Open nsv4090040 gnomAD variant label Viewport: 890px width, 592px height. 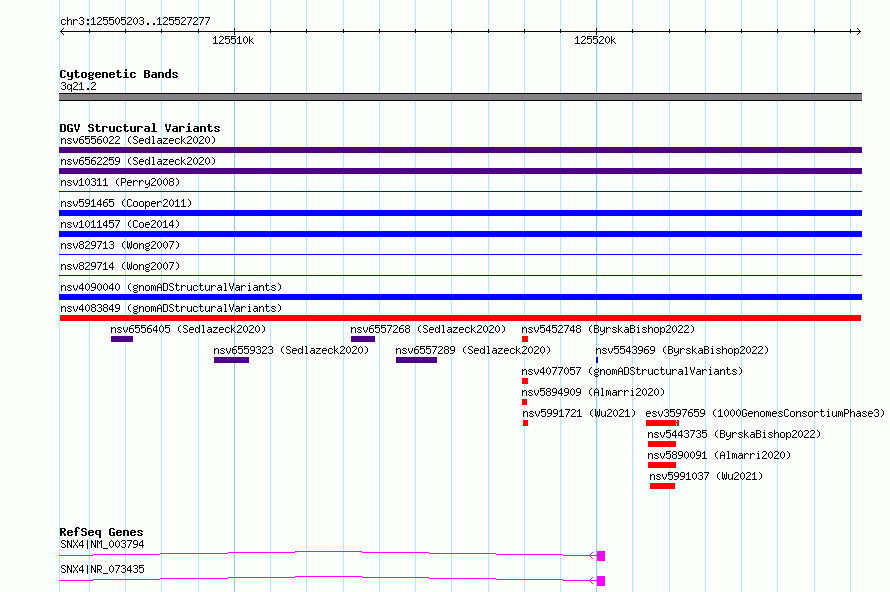pos(171,287)
